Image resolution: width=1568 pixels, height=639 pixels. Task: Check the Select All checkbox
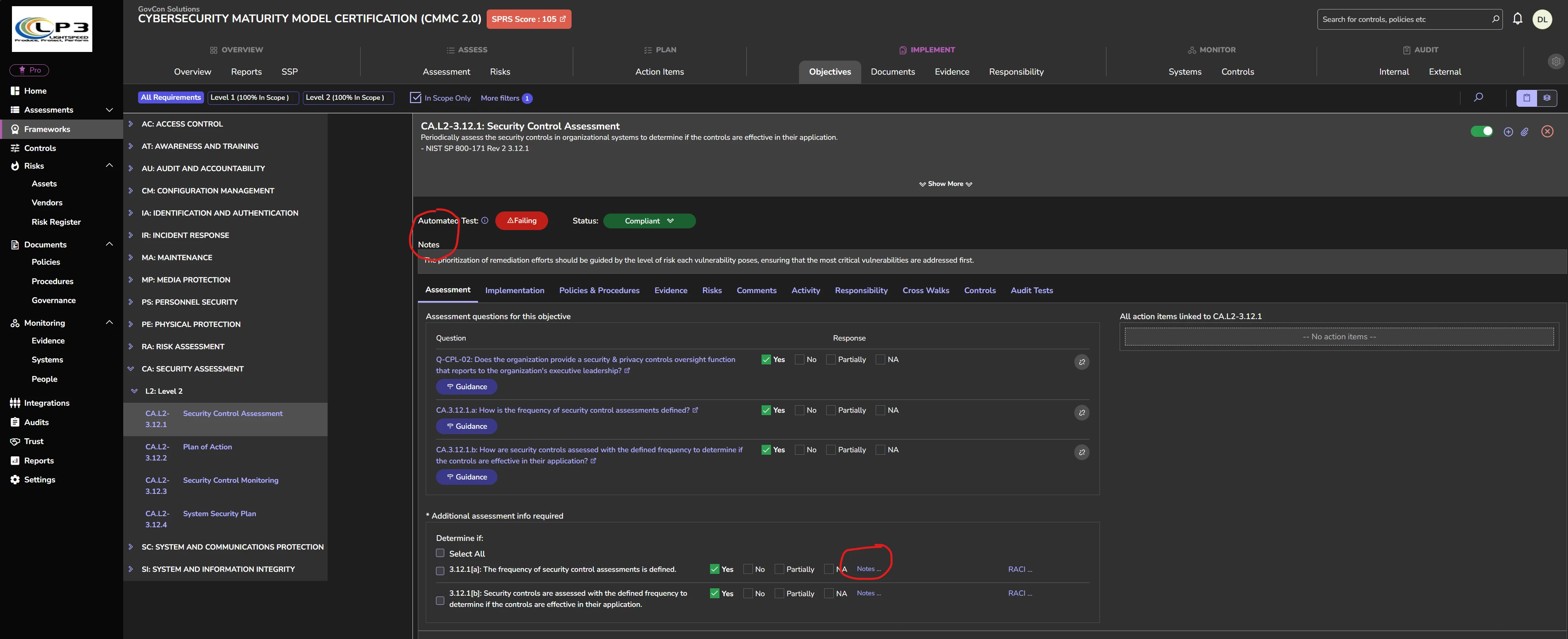point(440,553)
